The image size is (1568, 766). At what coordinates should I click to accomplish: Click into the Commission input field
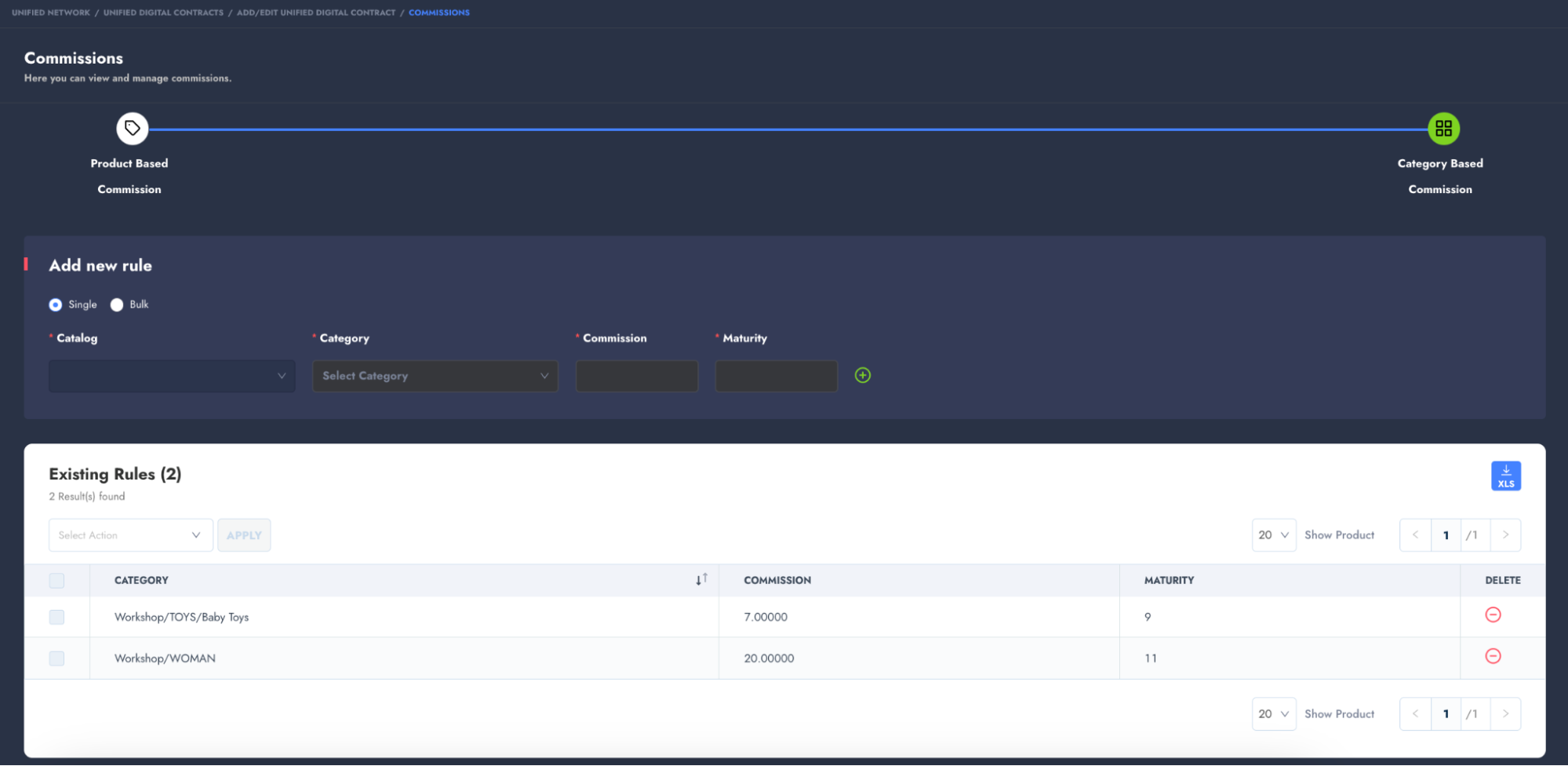pos(636,377)
